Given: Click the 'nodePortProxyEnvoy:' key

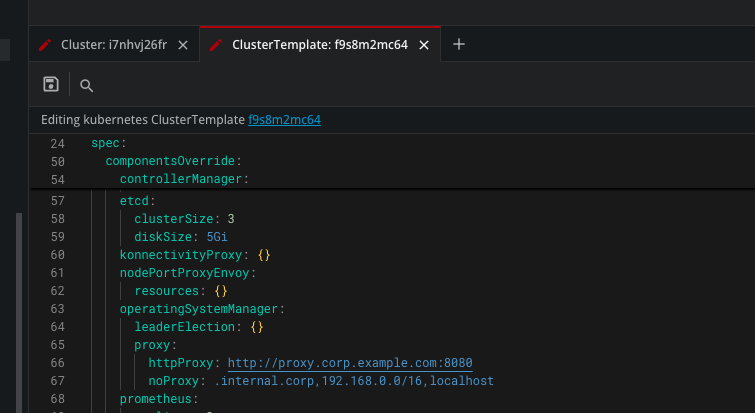Looking at the screenshot, I should click(188, 273).
